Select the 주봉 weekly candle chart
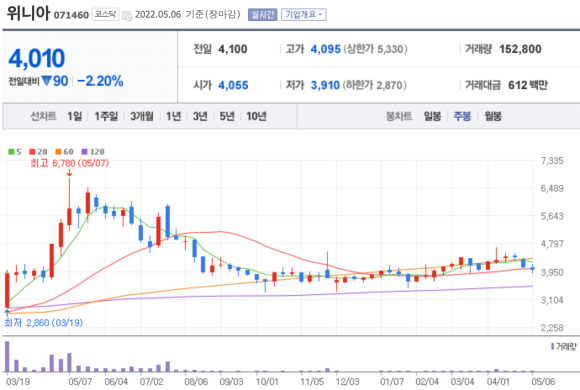Viewport: 580px width, 390px height. click(x=462, y=117)
